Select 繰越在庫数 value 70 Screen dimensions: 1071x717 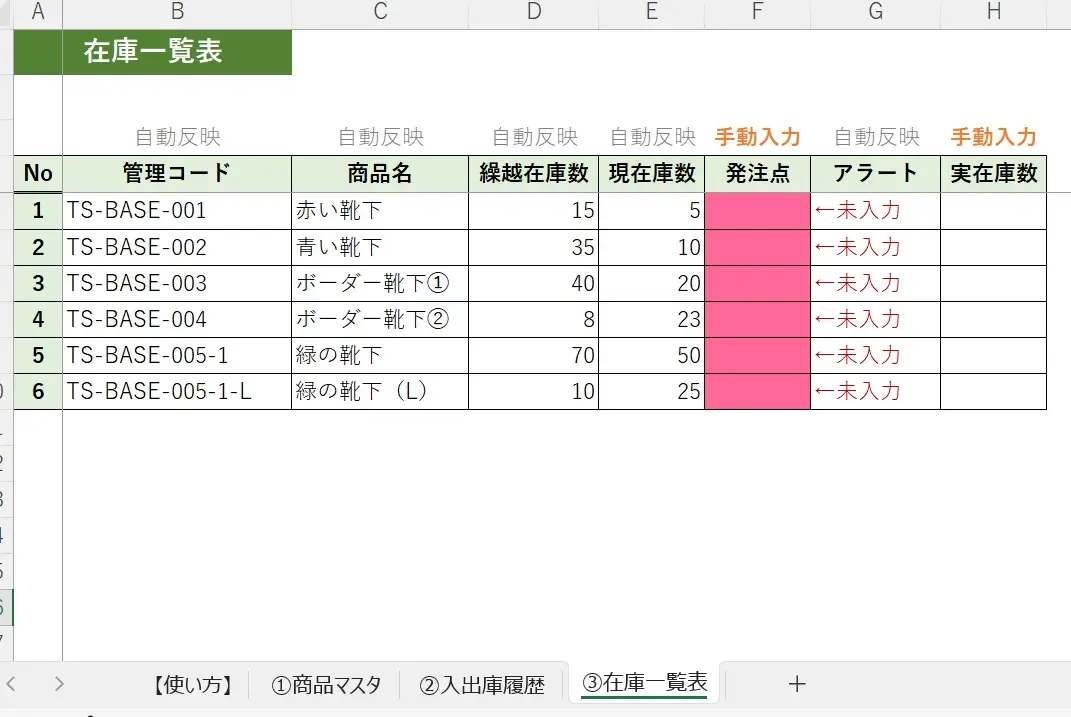(x=533, y=356)
